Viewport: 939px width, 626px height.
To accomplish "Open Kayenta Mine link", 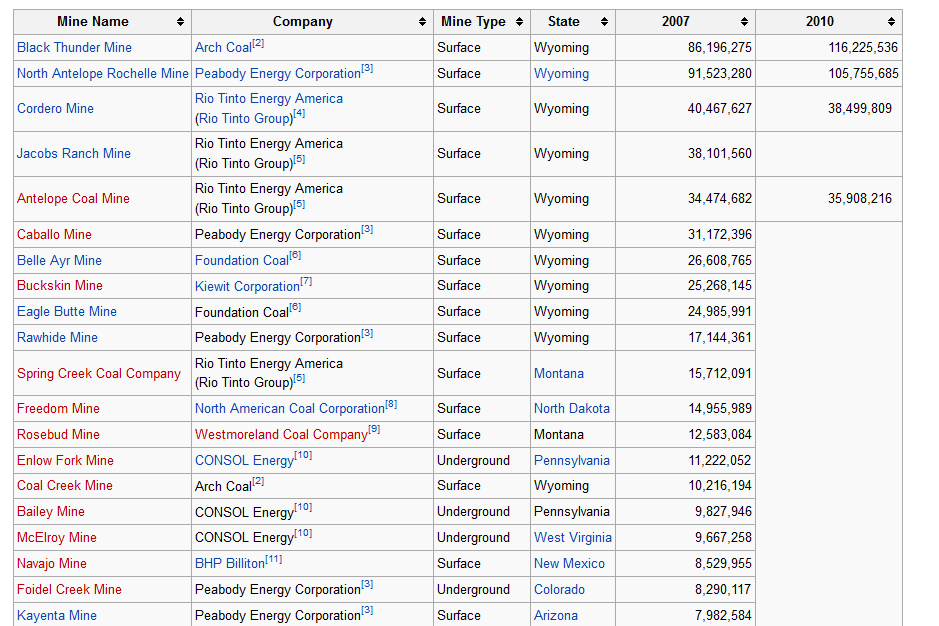I will pos(56,616).
